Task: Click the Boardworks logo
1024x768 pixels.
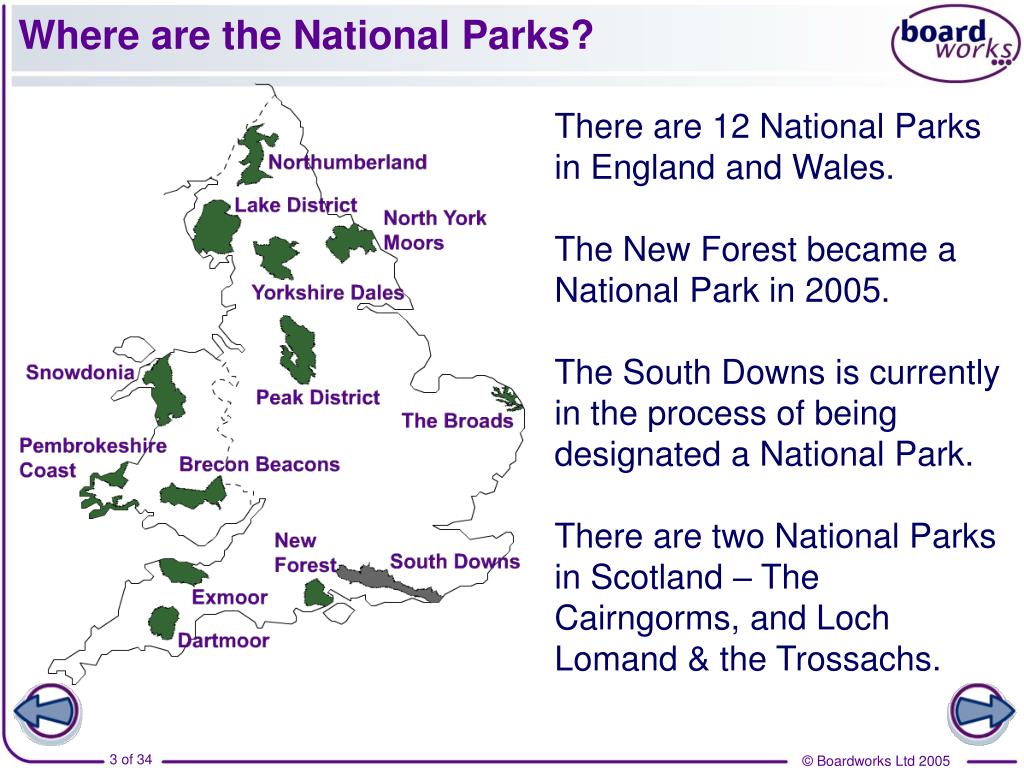Action: tap(955, 42)
